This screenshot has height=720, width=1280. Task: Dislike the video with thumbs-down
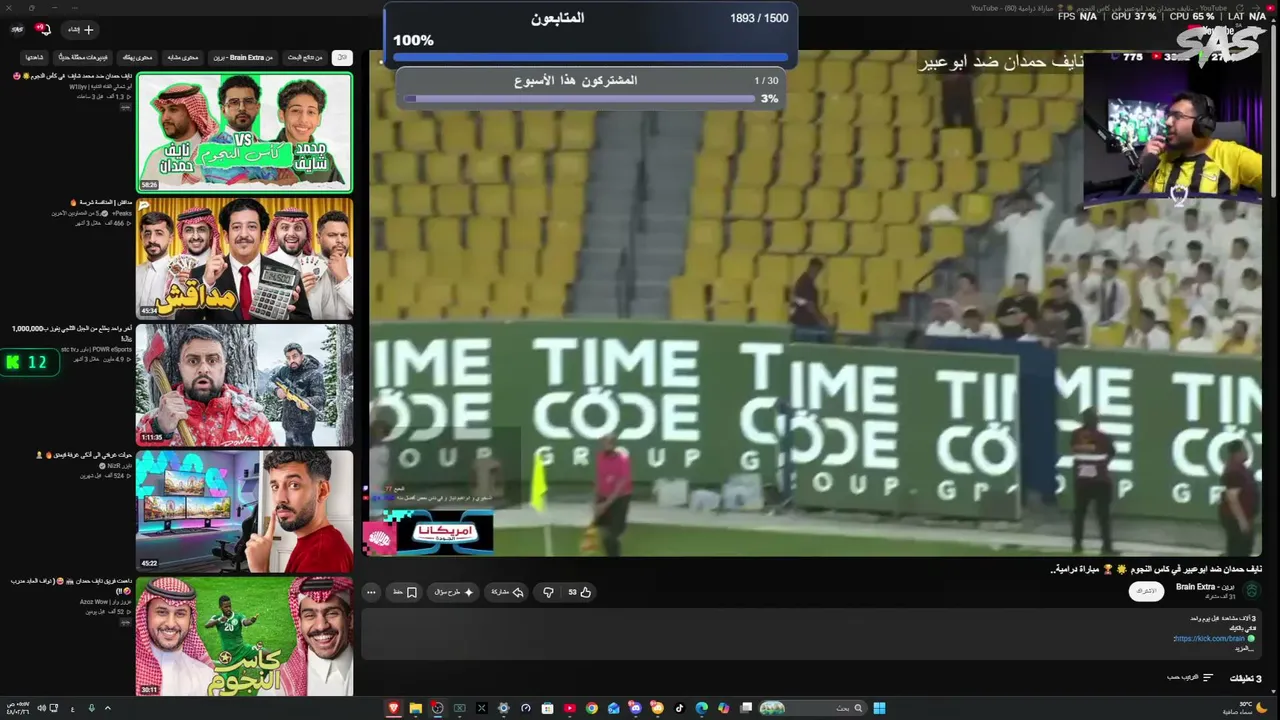click(548, 592)
